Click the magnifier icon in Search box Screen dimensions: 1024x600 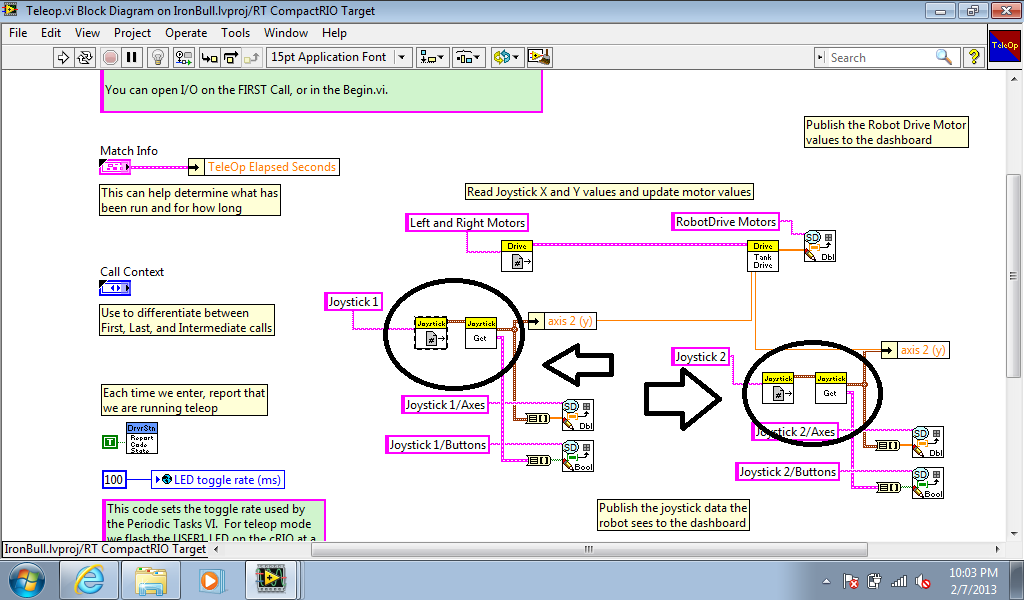pos(944,57)
